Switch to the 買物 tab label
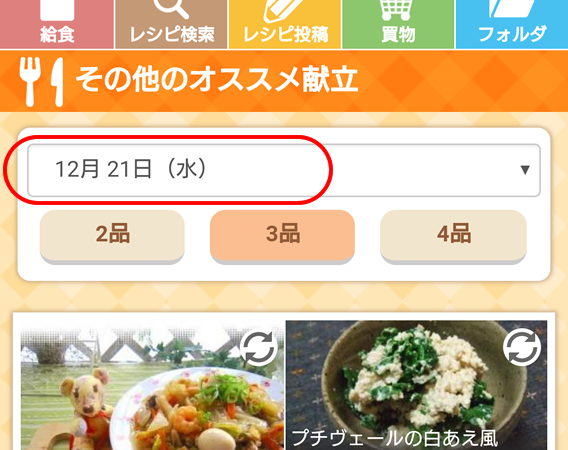Screen dimensions: 568x450 click(x=398, y=35)
